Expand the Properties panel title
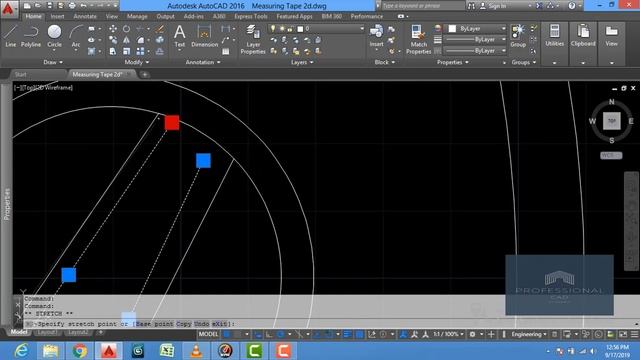Image resolution: width=640 pixels, height=360 pixels. 453,62
